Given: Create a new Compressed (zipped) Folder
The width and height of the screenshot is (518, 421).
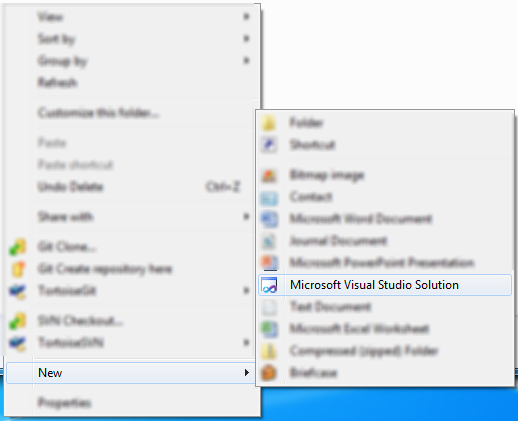Looking at the screenshot, I should coord(385,351).
